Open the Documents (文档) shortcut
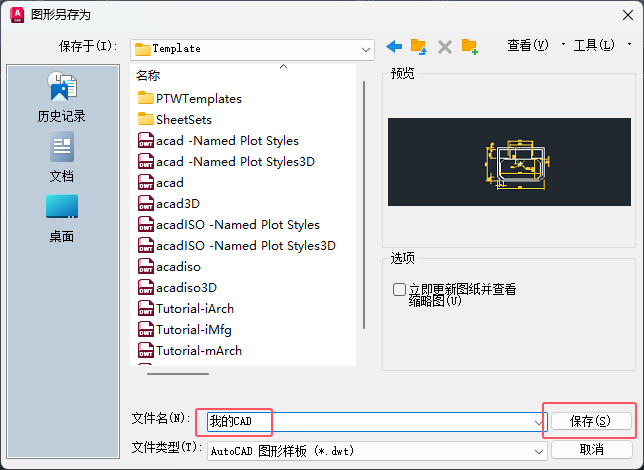 62,157
